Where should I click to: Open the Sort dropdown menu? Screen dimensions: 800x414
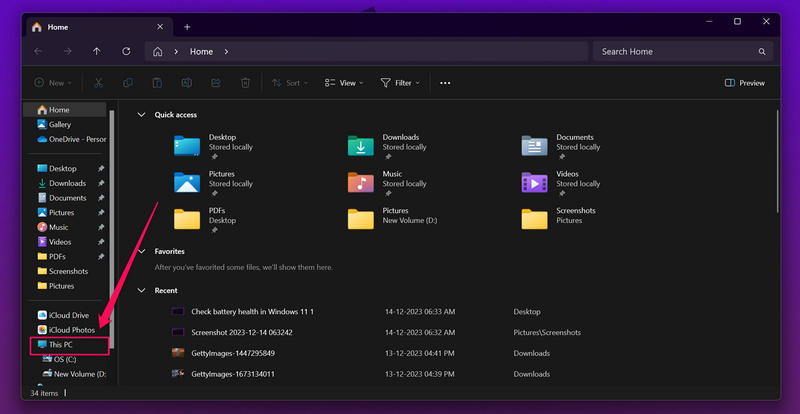pos(293,83)
